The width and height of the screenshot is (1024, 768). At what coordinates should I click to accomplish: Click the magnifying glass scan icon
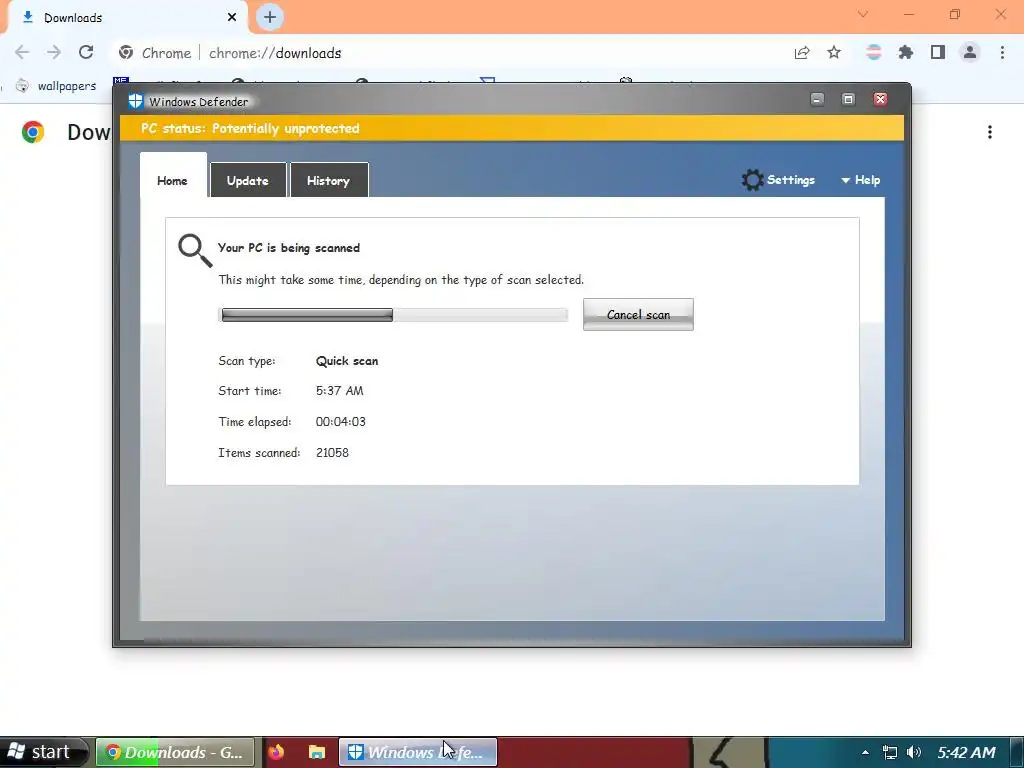click(195, 251)
